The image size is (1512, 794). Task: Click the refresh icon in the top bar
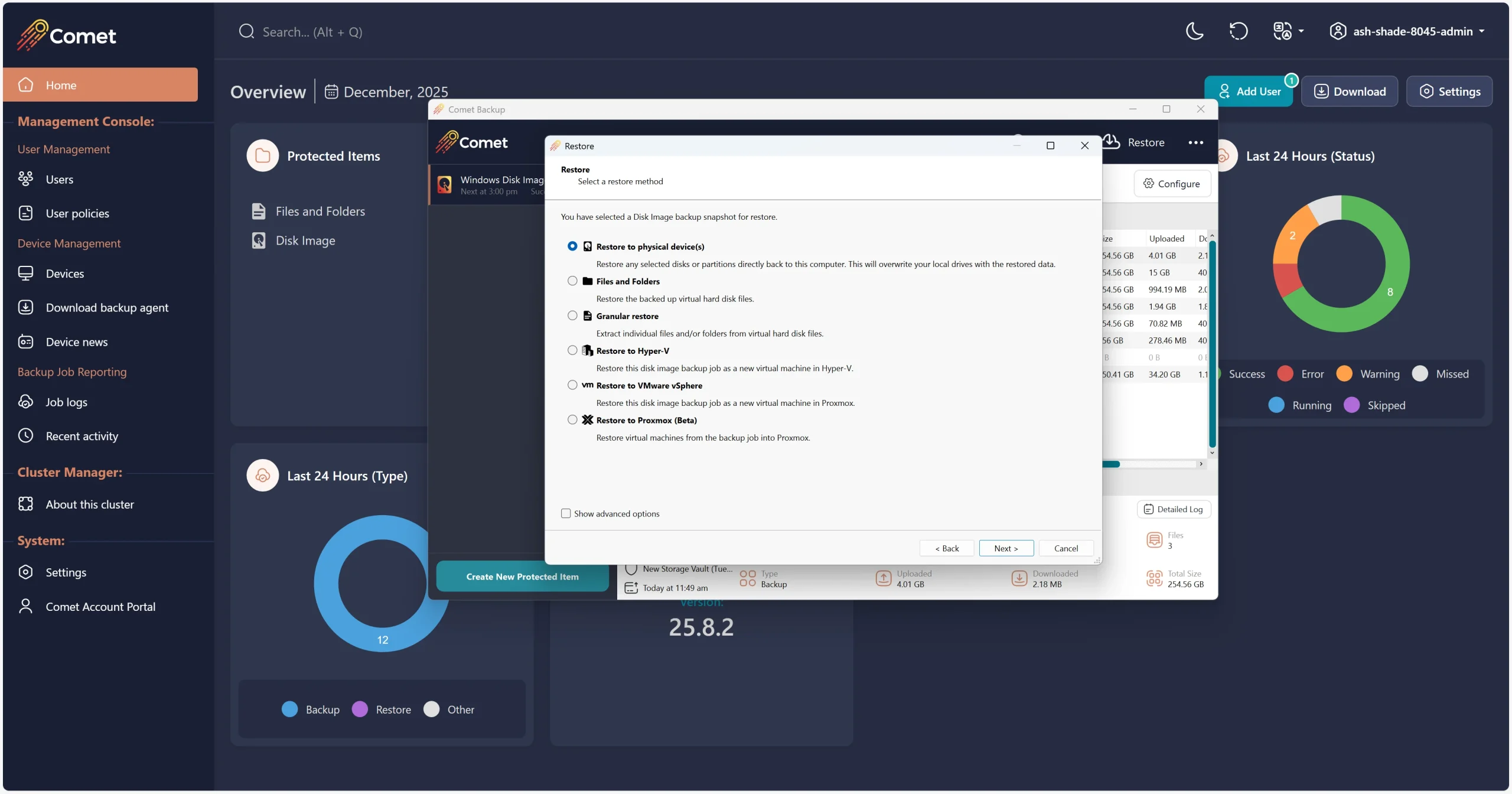click(1238, 31)
